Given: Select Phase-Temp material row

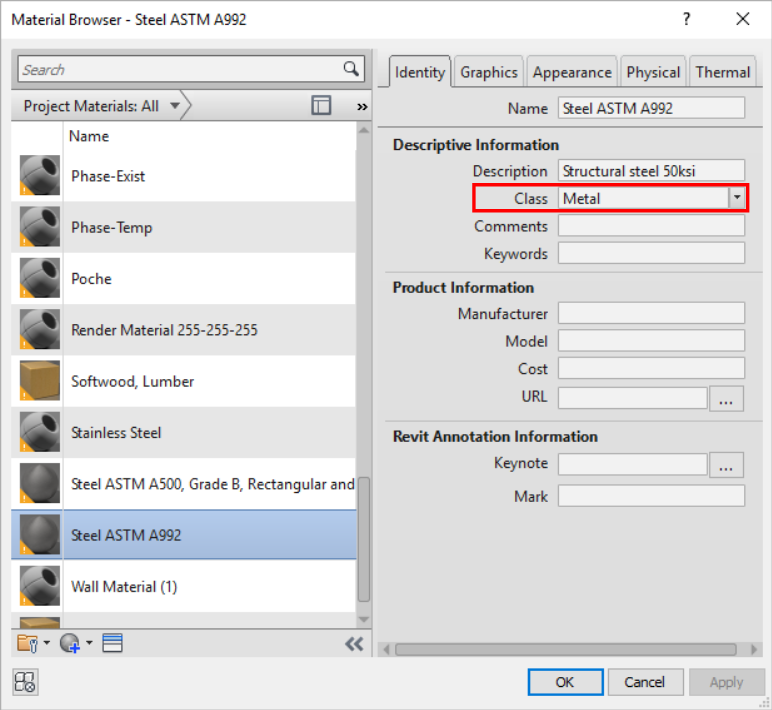Looking at the screenshot, I should pos(184,227).
